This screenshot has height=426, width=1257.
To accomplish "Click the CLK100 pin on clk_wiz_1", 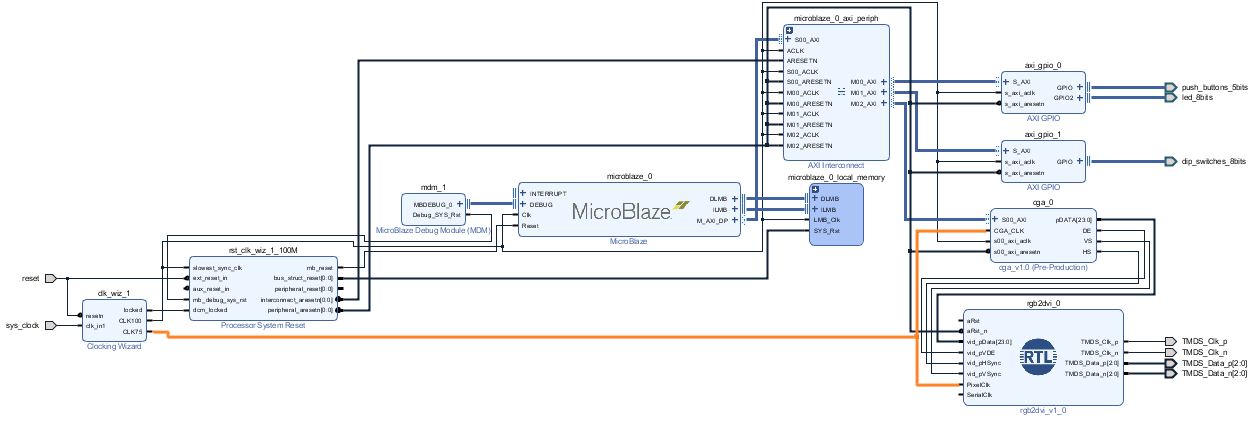I will 131,322.
